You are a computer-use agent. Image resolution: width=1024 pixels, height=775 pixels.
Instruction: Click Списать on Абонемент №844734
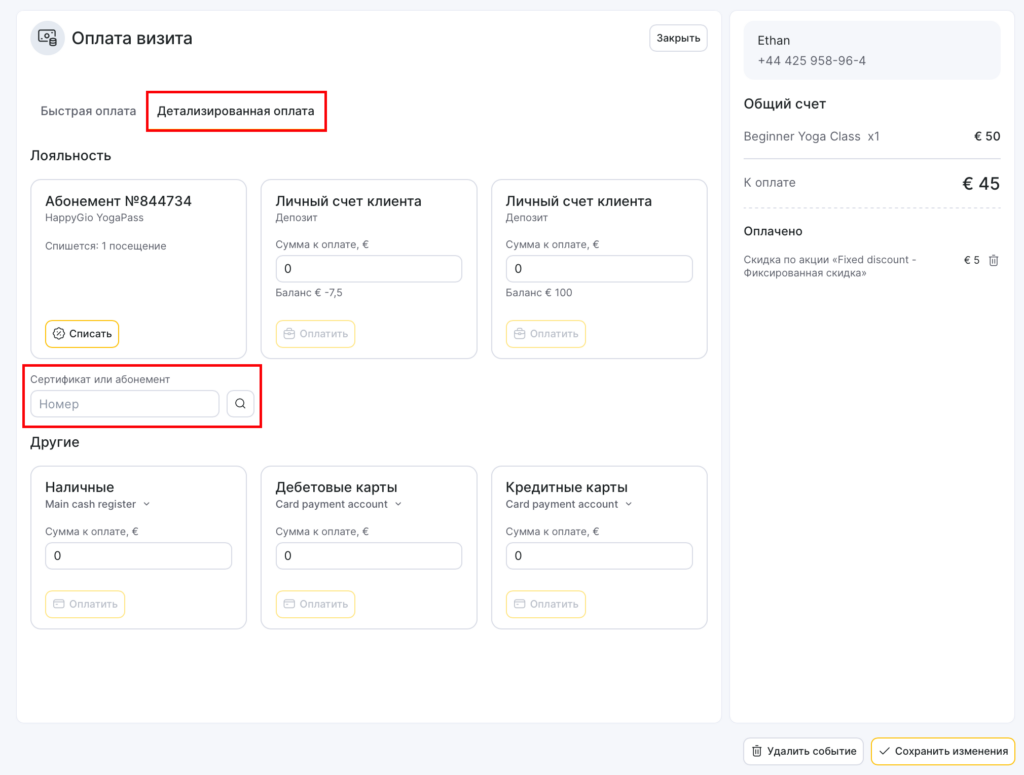coord(82,333)
